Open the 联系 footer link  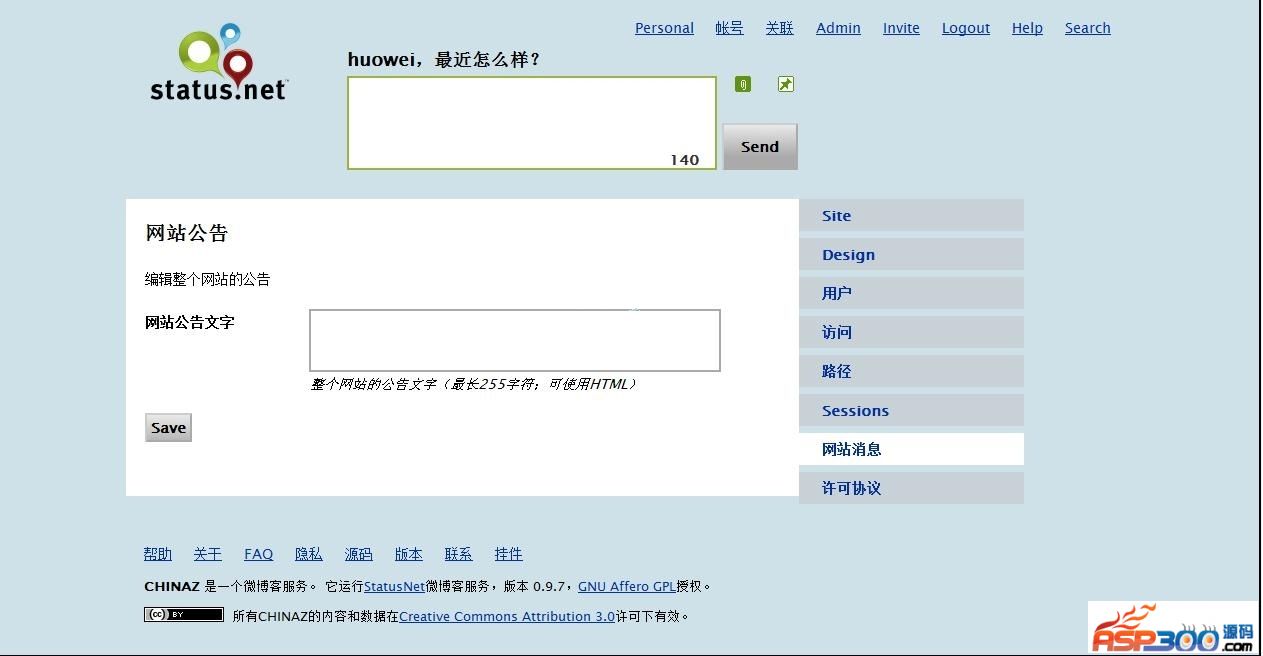[459, 554]
